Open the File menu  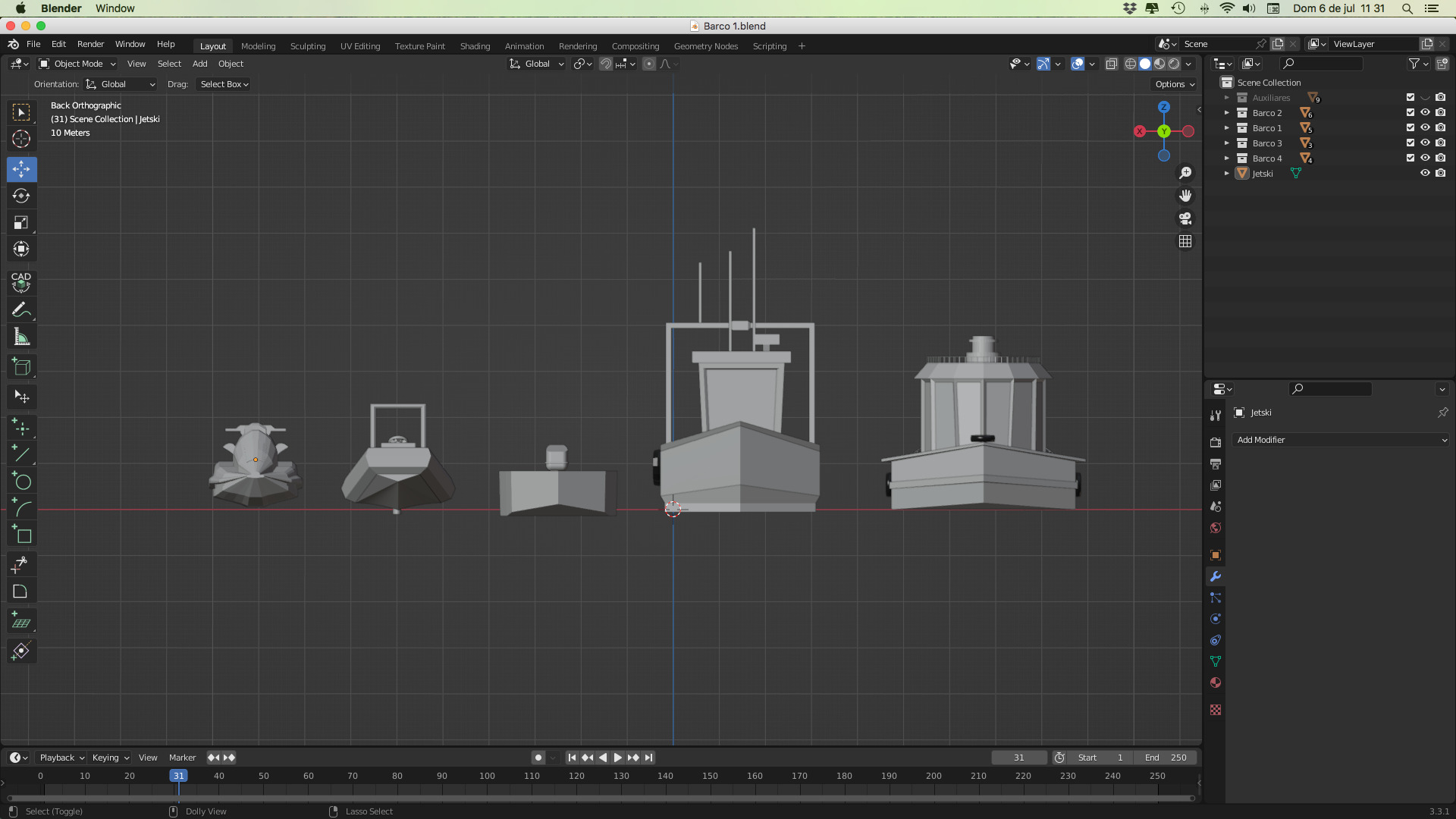[33, 44]
